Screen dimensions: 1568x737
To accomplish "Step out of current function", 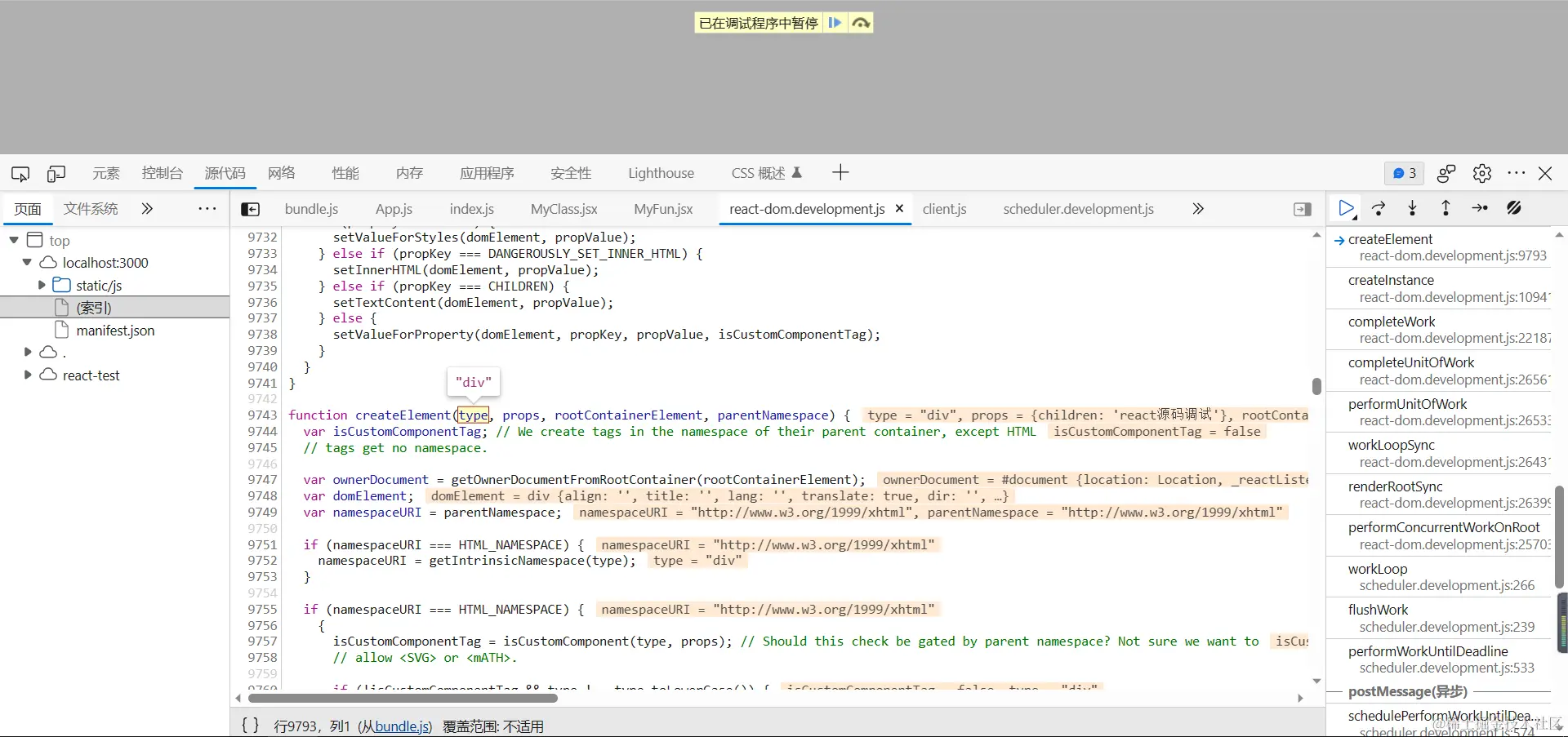I will coord(1445,209).
